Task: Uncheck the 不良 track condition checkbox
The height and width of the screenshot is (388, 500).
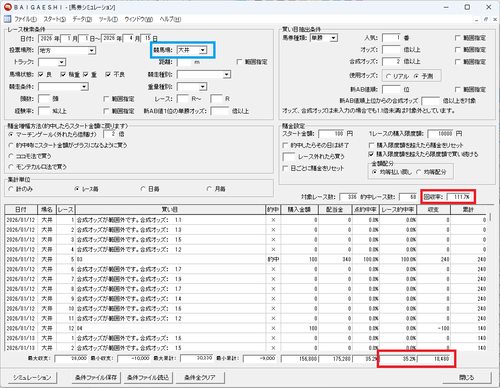Action: coord(108,74)
